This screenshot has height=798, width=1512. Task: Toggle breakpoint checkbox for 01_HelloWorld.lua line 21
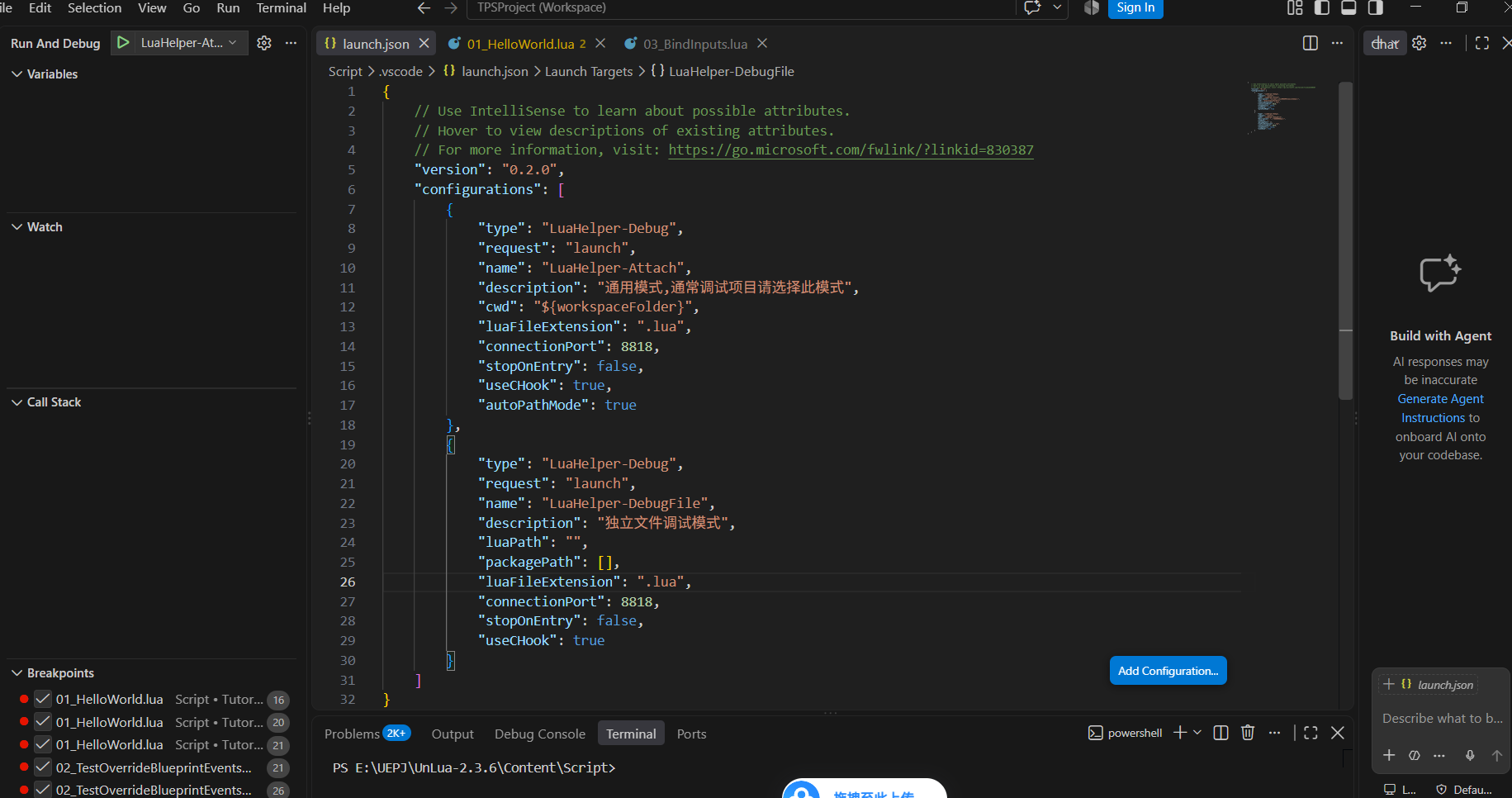[x=43, y=744]
